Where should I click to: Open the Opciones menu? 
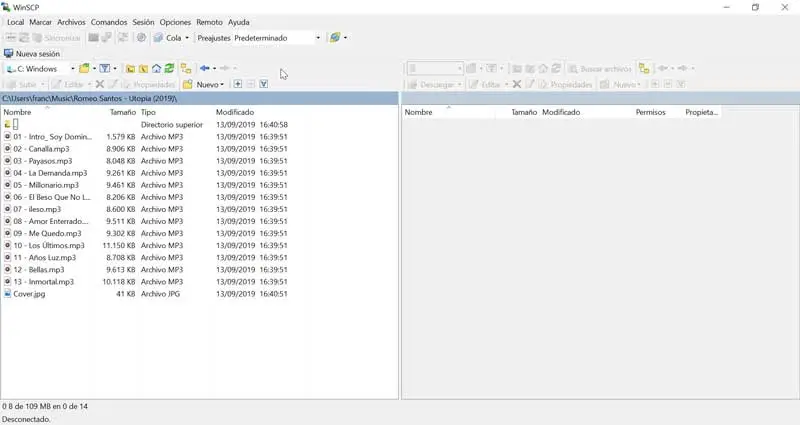tap(175, 22)
